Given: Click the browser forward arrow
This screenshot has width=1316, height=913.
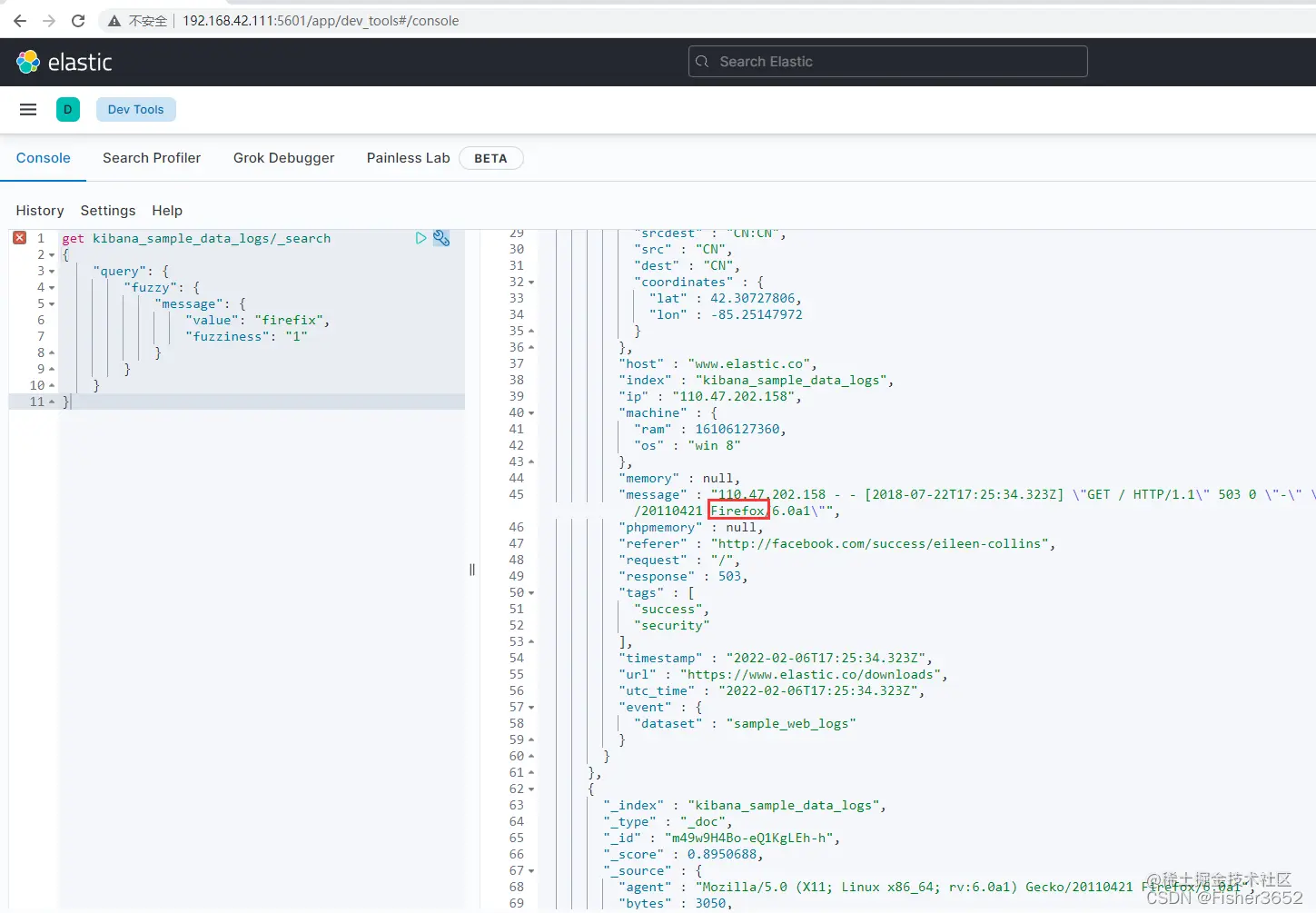Looking at the screenshot, I should coord(49,20).
